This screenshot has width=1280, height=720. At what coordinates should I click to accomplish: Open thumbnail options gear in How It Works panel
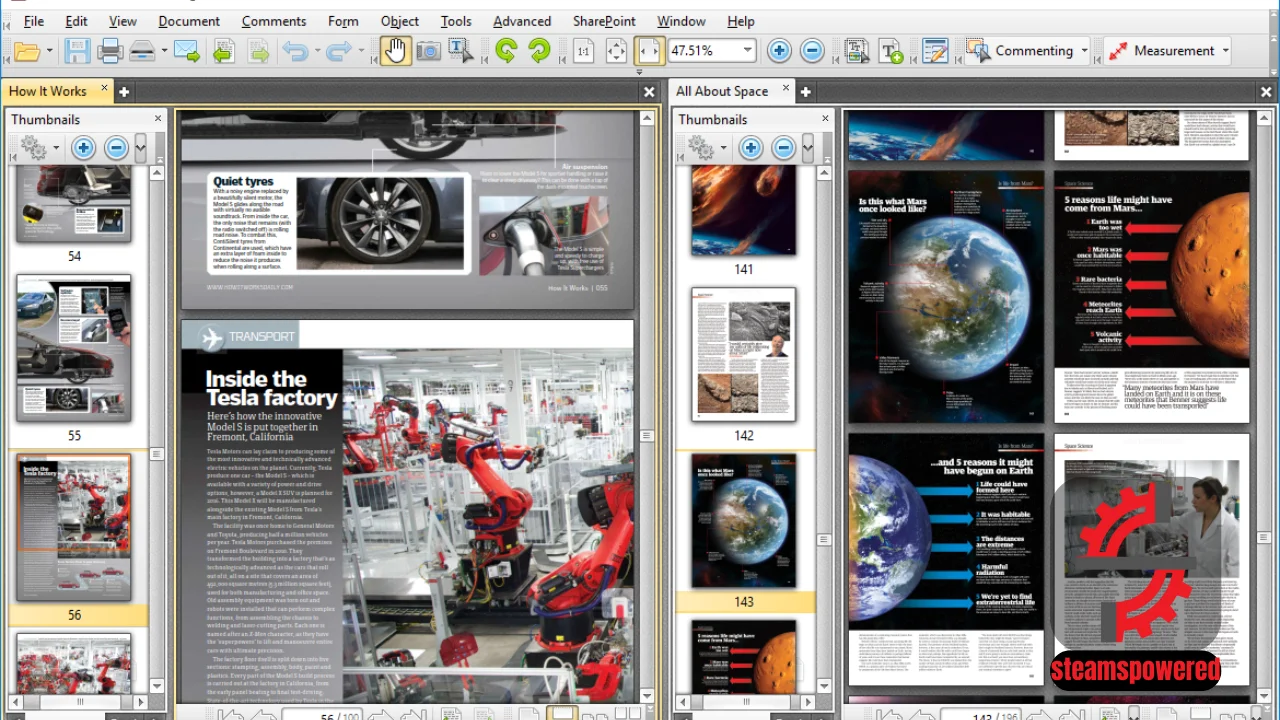(x=34, y=149)
